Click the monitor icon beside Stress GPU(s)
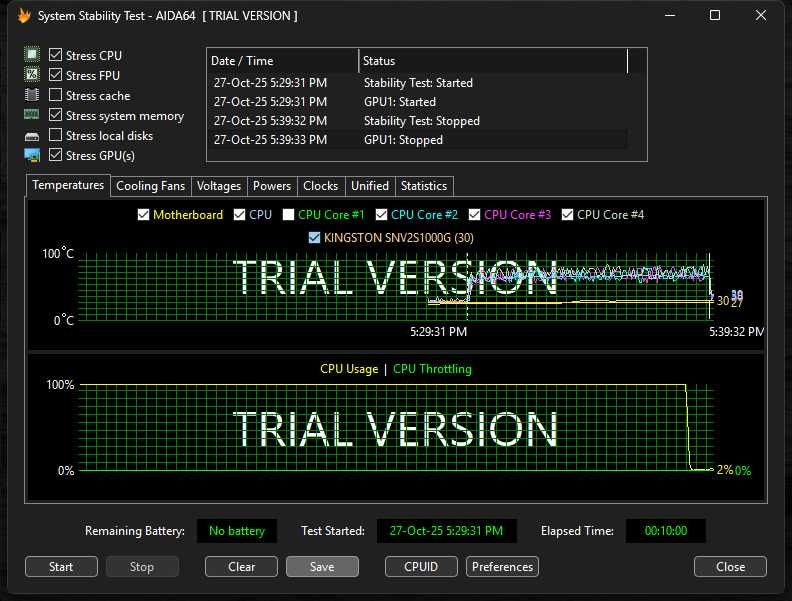 coord(32,156)
